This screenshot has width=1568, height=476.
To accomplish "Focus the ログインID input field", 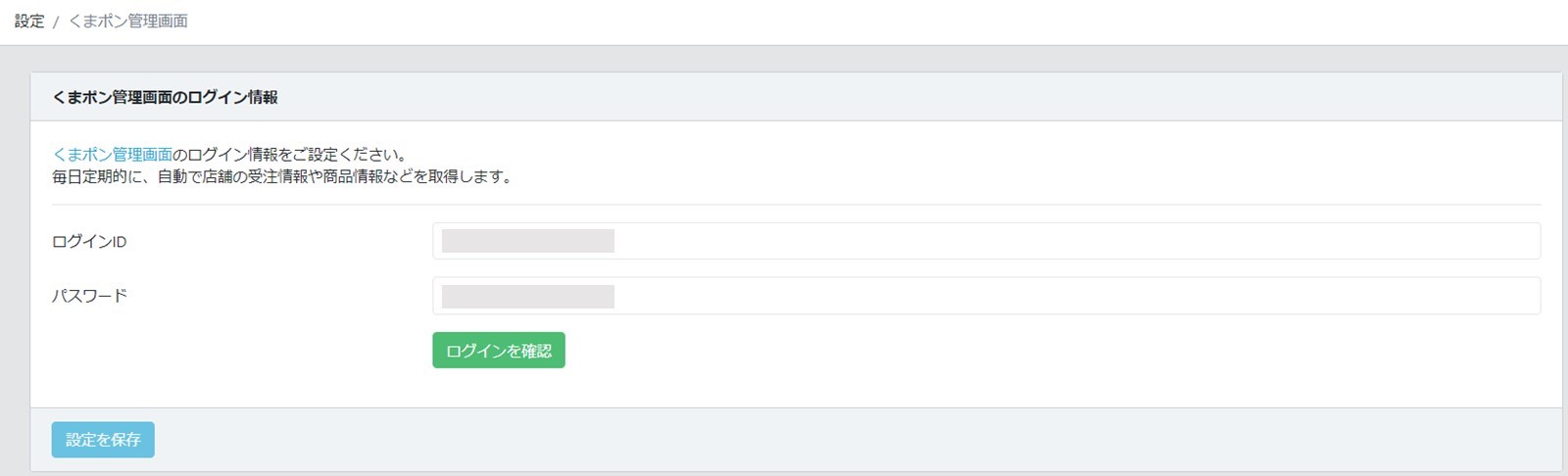I will [x=986, y=241].
